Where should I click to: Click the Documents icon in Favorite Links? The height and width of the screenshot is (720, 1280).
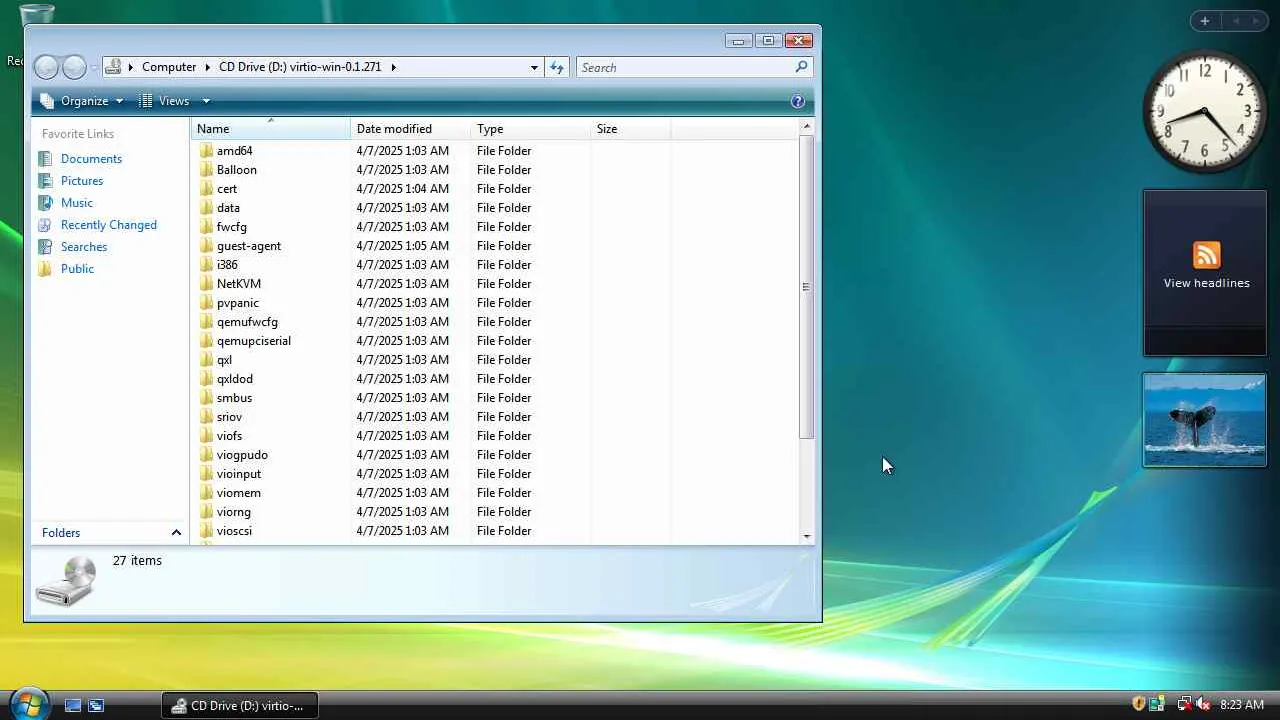point(44,159)
